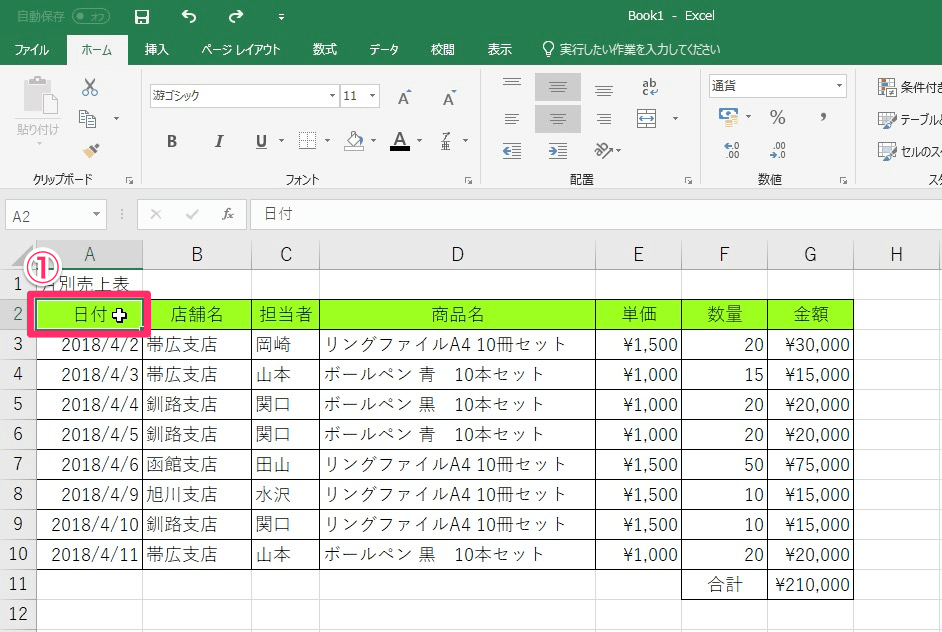
Task: Open the ファイル tab
Action: (x=31, y=50)
